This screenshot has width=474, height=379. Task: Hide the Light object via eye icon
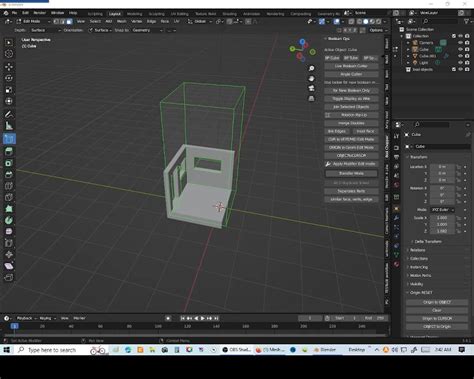[460, 62]
